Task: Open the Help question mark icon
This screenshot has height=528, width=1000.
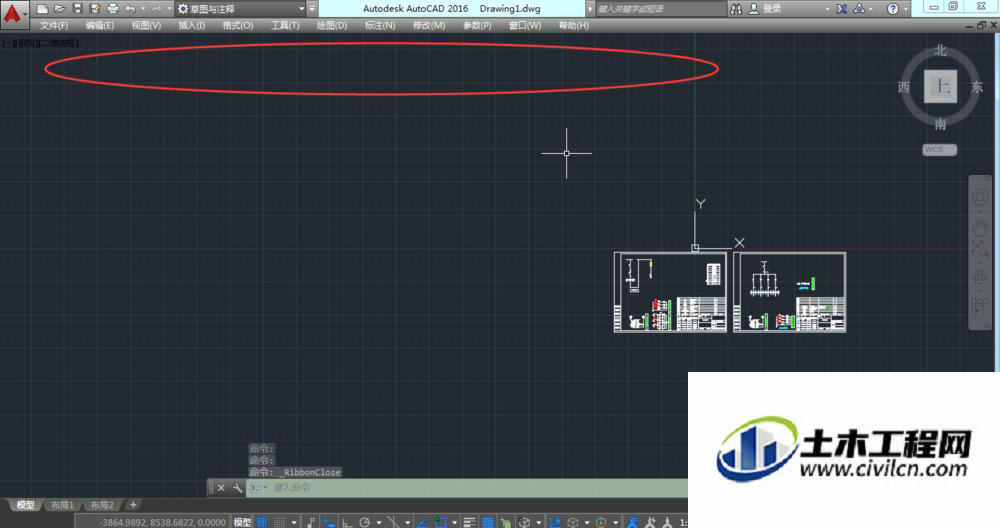Action: (x=893, y=8)
